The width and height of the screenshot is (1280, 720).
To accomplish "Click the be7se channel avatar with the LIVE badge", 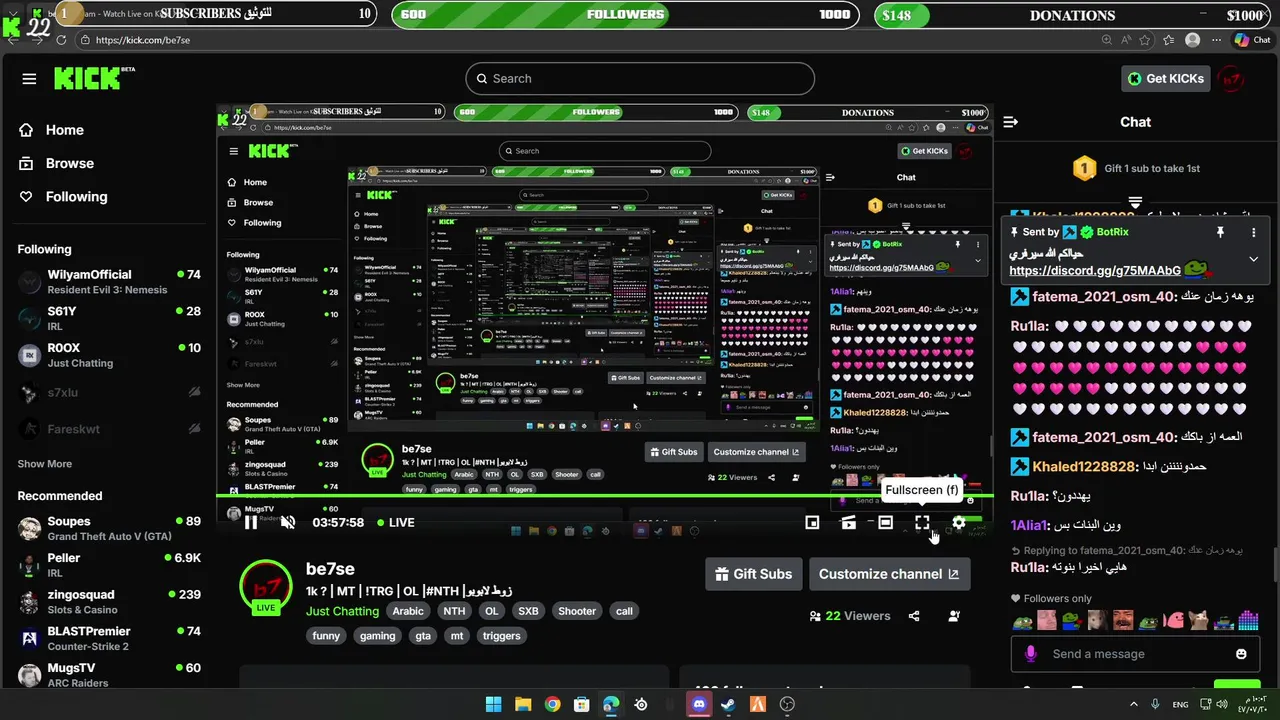I will (266, 585).
